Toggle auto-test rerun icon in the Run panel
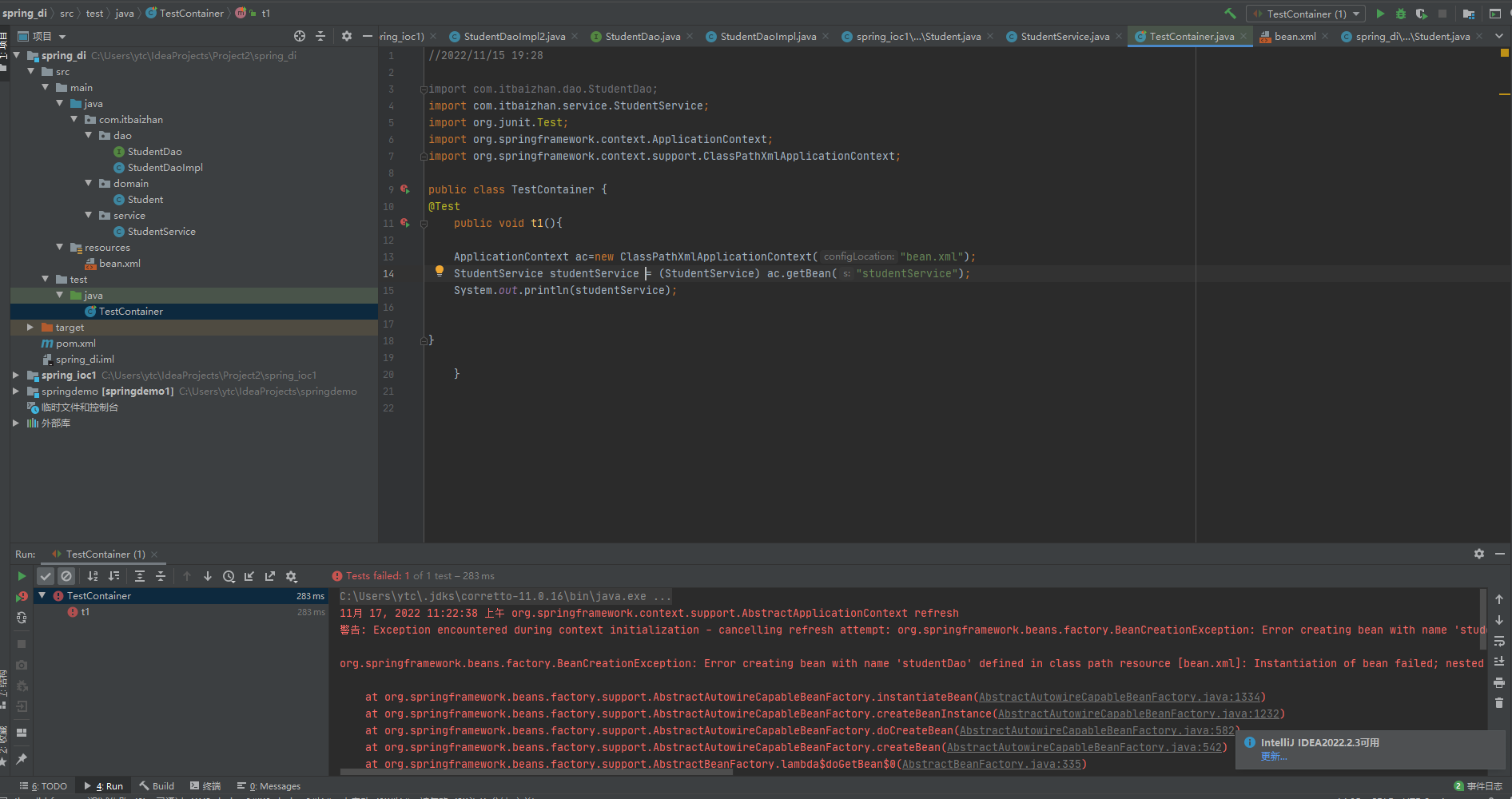The width and height of the screenshot is (1512, 799). tap(22, 618)
